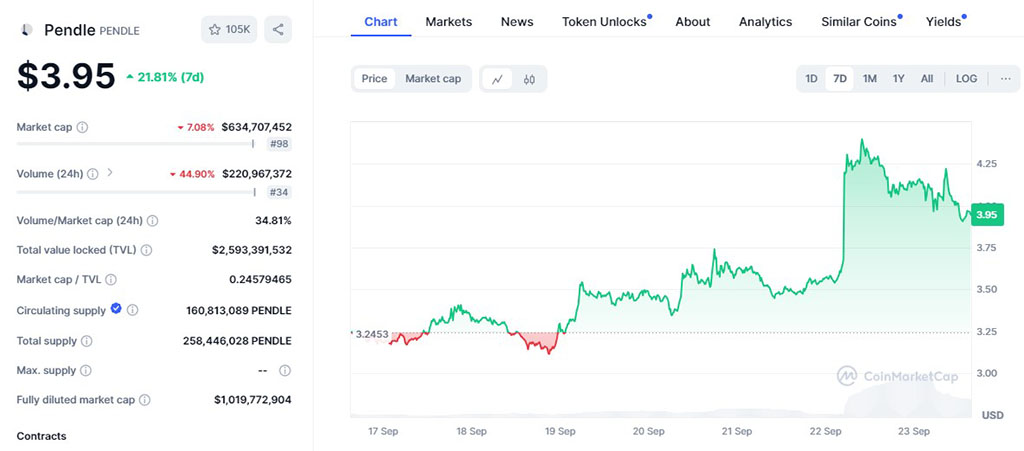Click info icon next to Max. supply value
This screenshot has width=1024, height=451.
[x=285, y=370]
